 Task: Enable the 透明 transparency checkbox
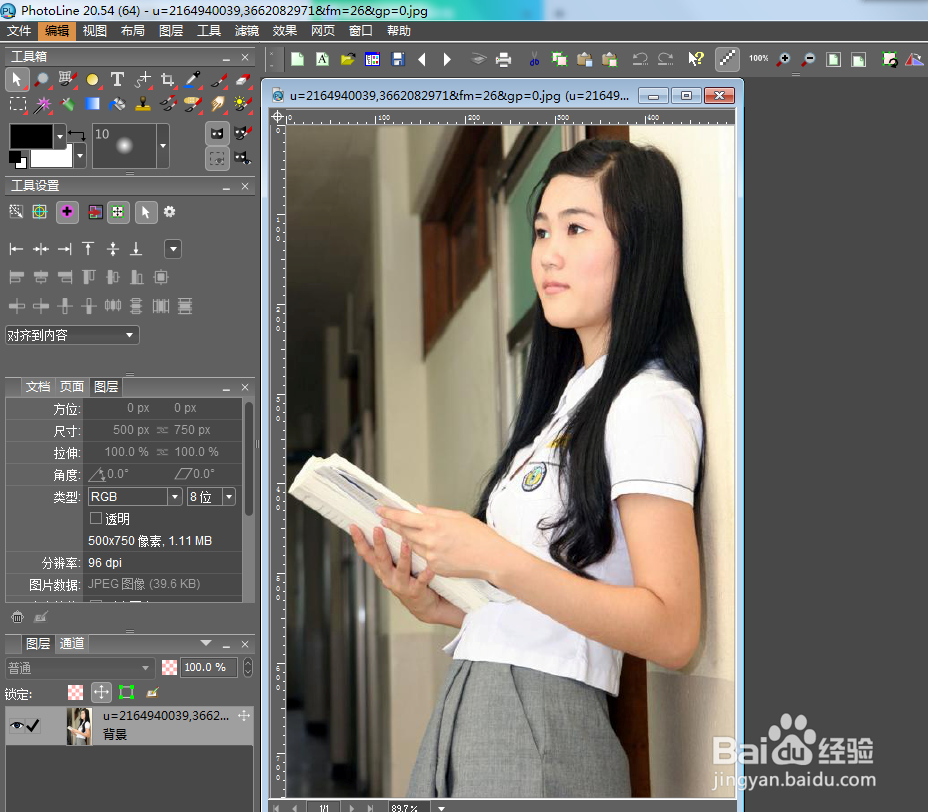(x=96, y=518)
